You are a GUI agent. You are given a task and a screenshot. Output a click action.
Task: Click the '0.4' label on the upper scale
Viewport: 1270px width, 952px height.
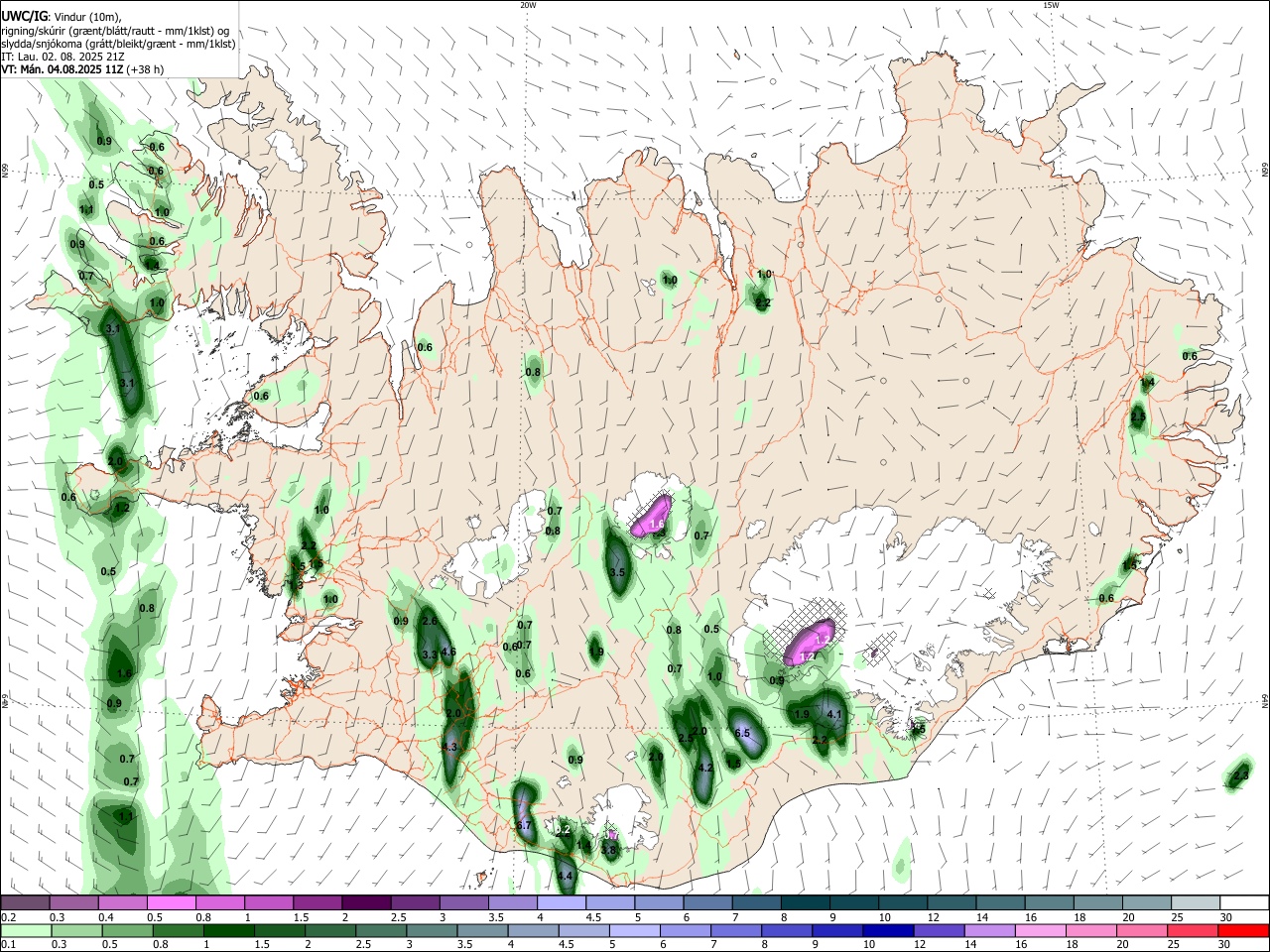point(106,917)
